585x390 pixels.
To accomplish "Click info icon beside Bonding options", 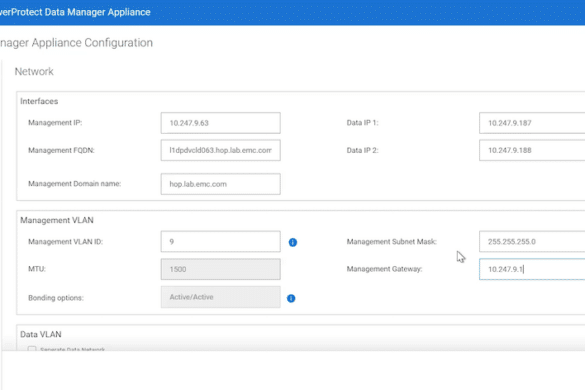I will pos(291,298).
